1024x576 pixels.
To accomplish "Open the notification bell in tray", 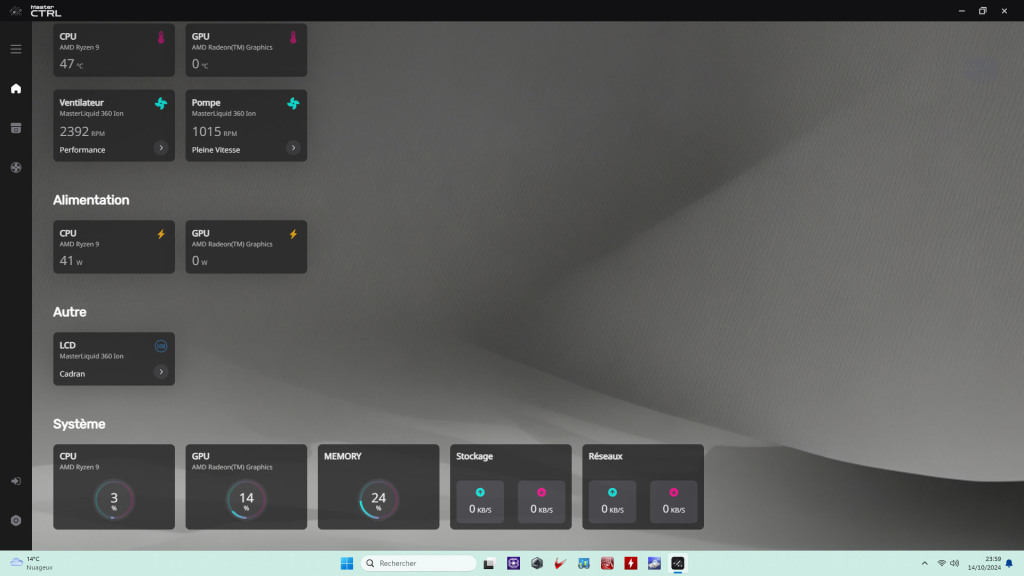I will tap(1009, 563).
